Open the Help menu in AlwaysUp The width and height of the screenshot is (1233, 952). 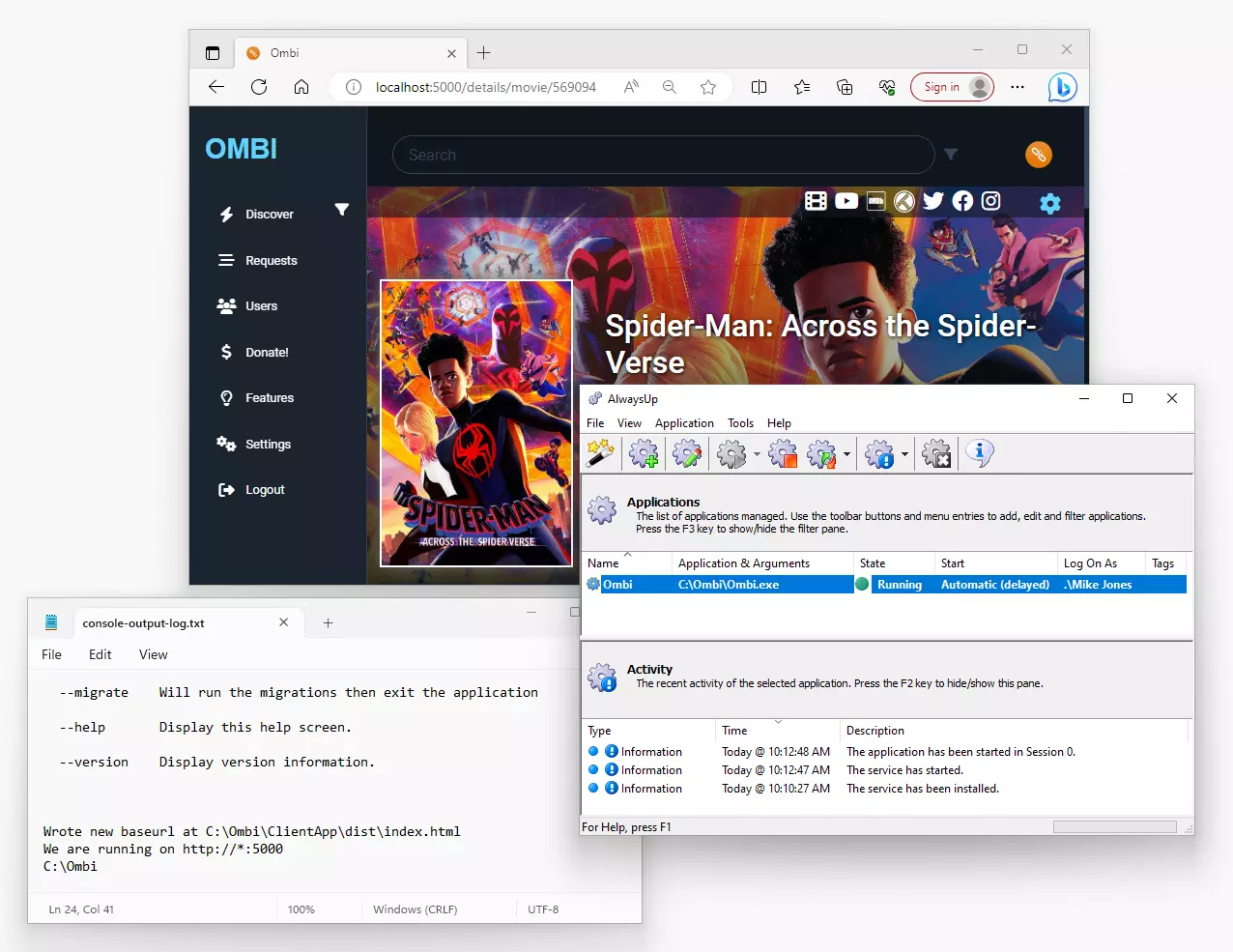(x=779, y=423)
